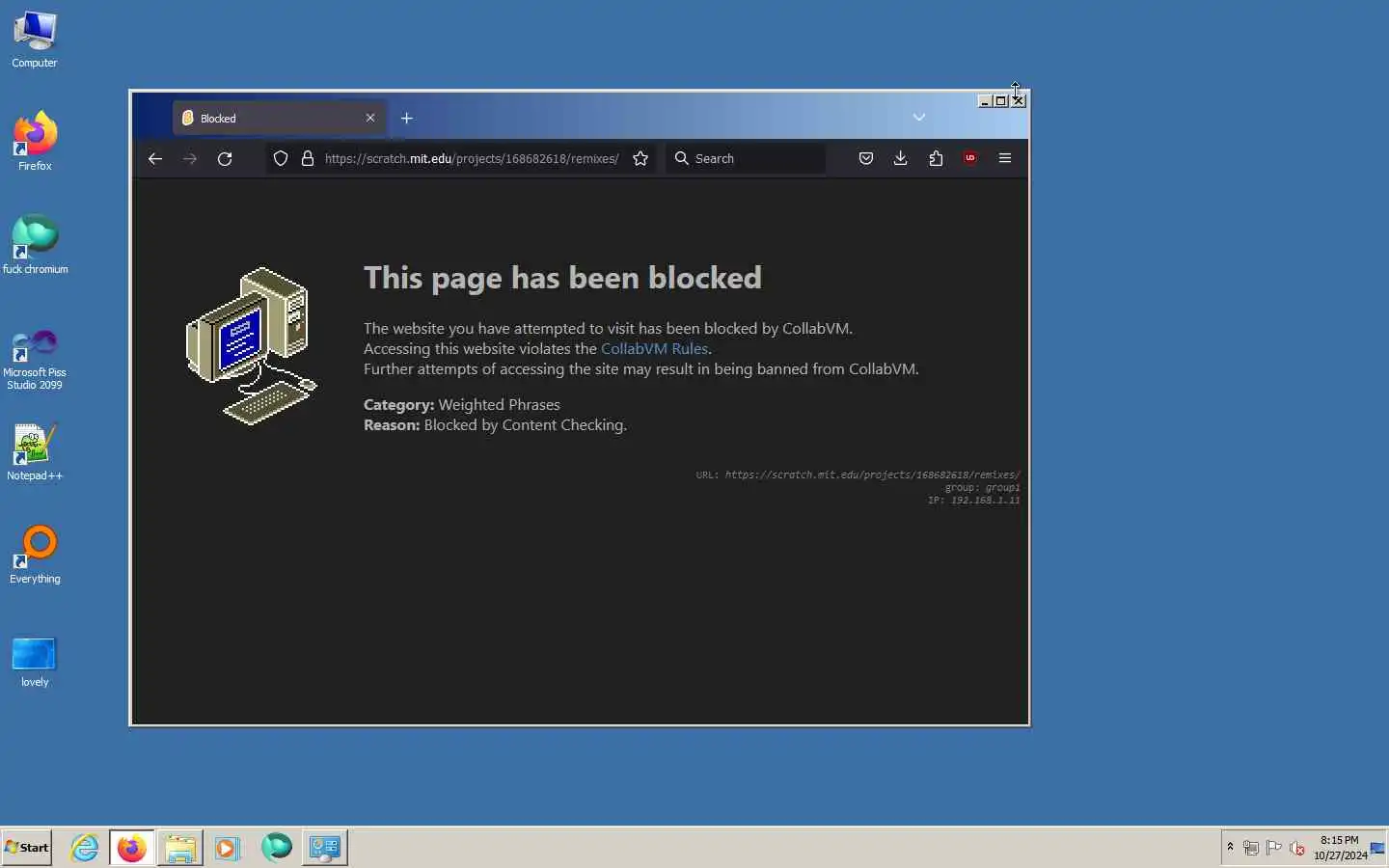Select the Computer desktop icon

tap(35, 40)
